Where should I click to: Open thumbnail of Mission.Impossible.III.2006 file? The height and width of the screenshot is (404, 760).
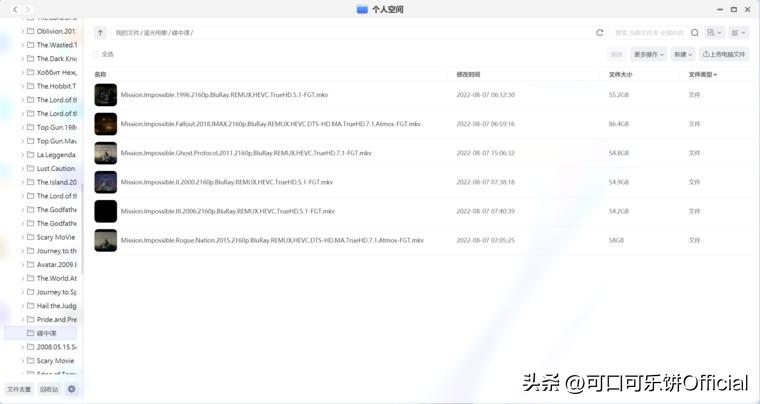pos(106,211)
